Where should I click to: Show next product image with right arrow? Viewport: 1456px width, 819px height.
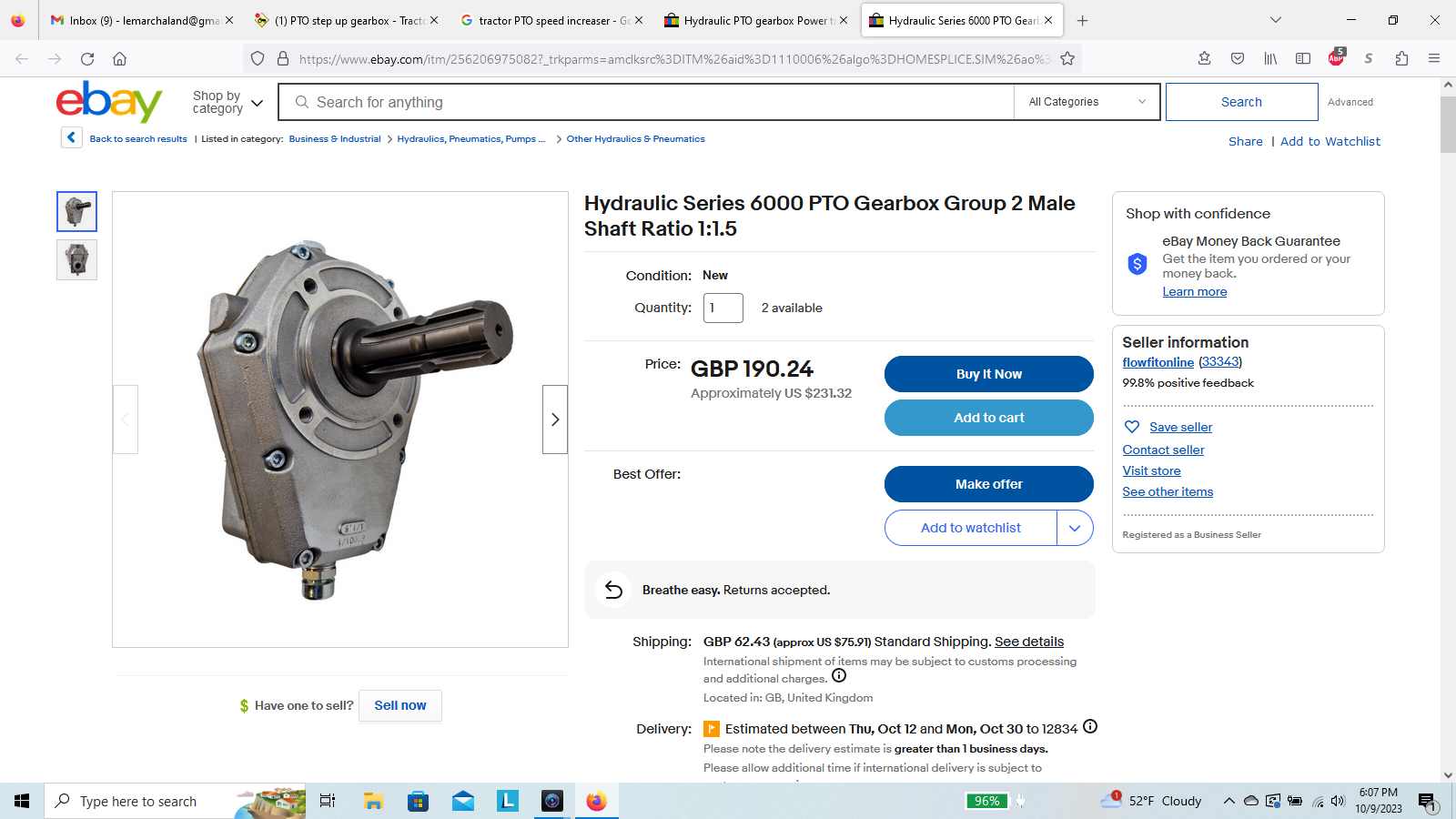point(555,420)
